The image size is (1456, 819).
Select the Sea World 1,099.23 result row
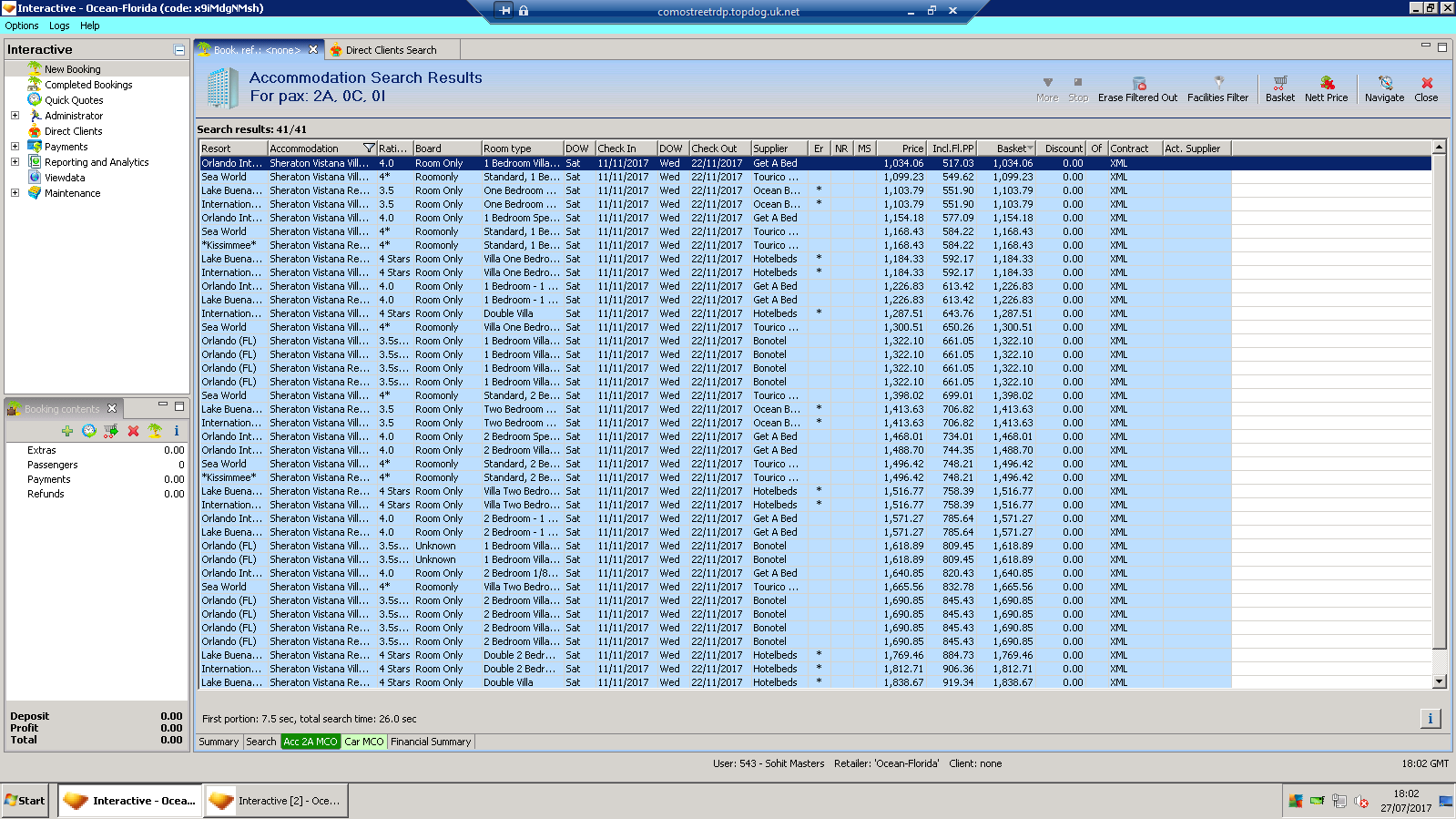[x=815, y=177]
